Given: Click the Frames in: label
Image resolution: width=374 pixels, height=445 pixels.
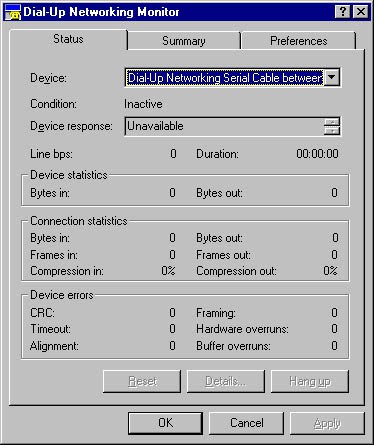Looking at the screenshot, I should pos(54,255).
